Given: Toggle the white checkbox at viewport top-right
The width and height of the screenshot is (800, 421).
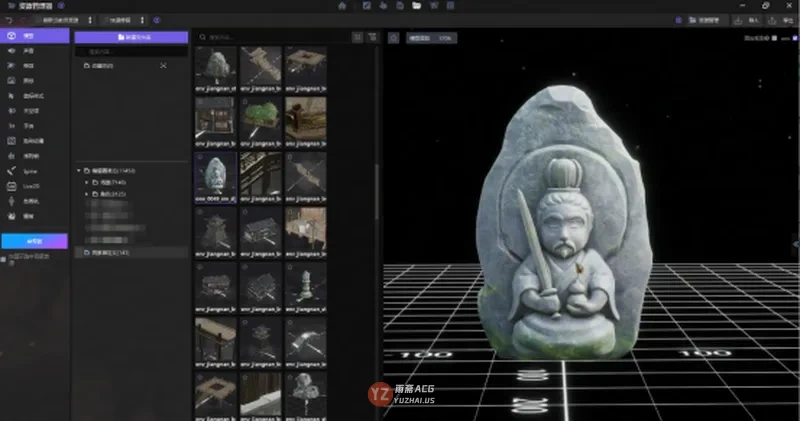Looking at the screenshot, I should click(774, 38).
